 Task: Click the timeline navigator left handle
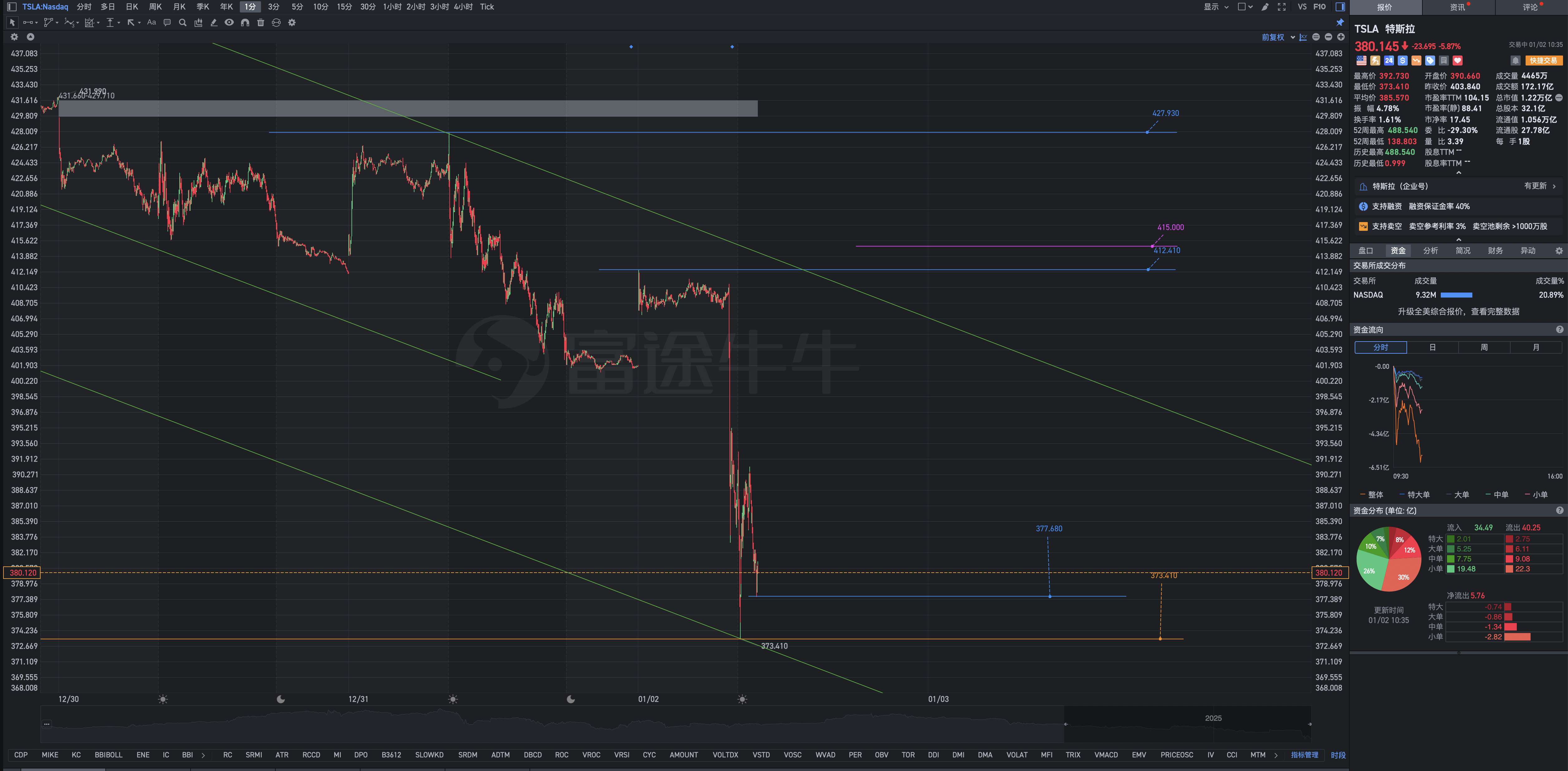1065,724
